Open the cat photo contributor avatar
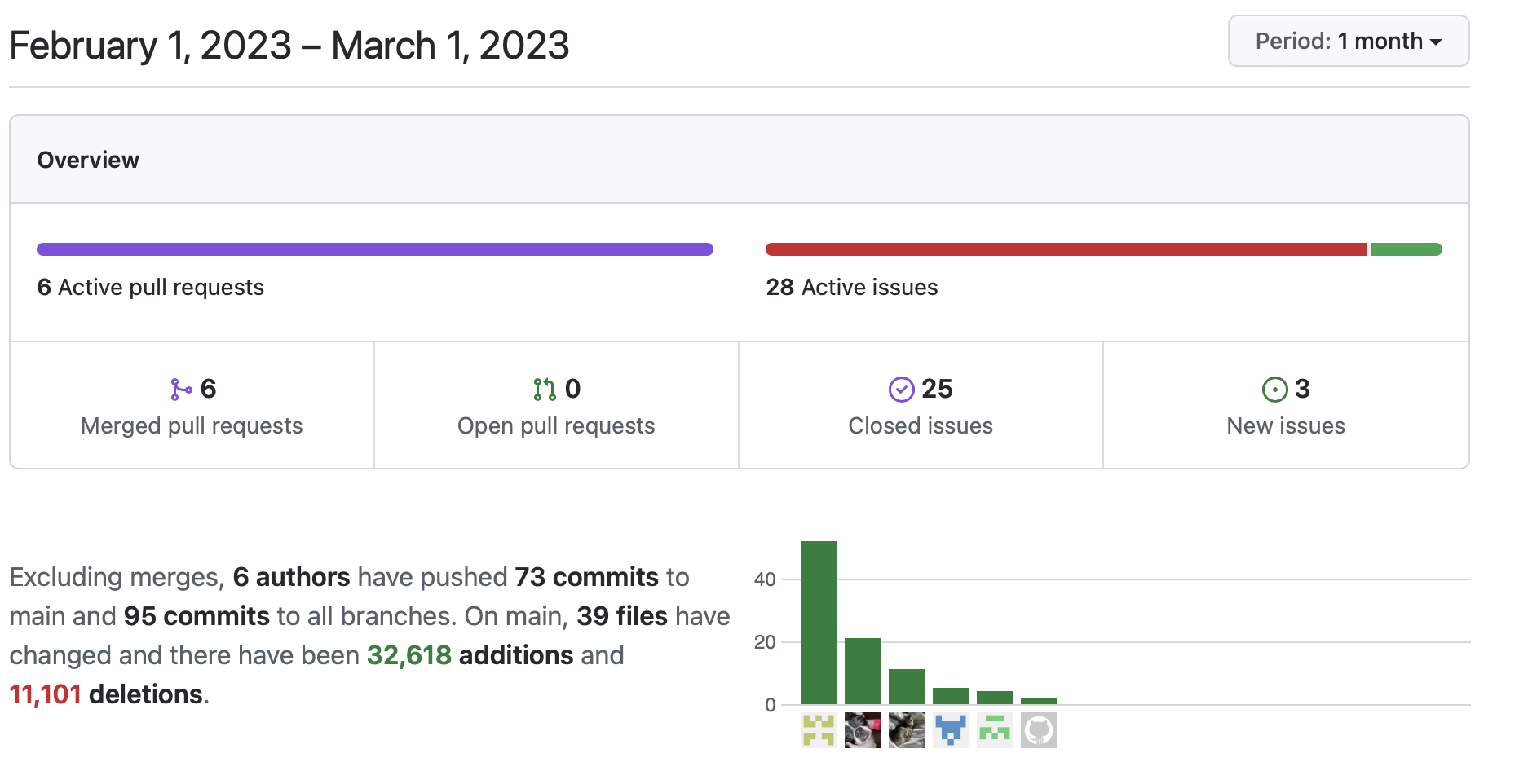The height and width of the screenshot is (784, 1528). coord(906,729)
